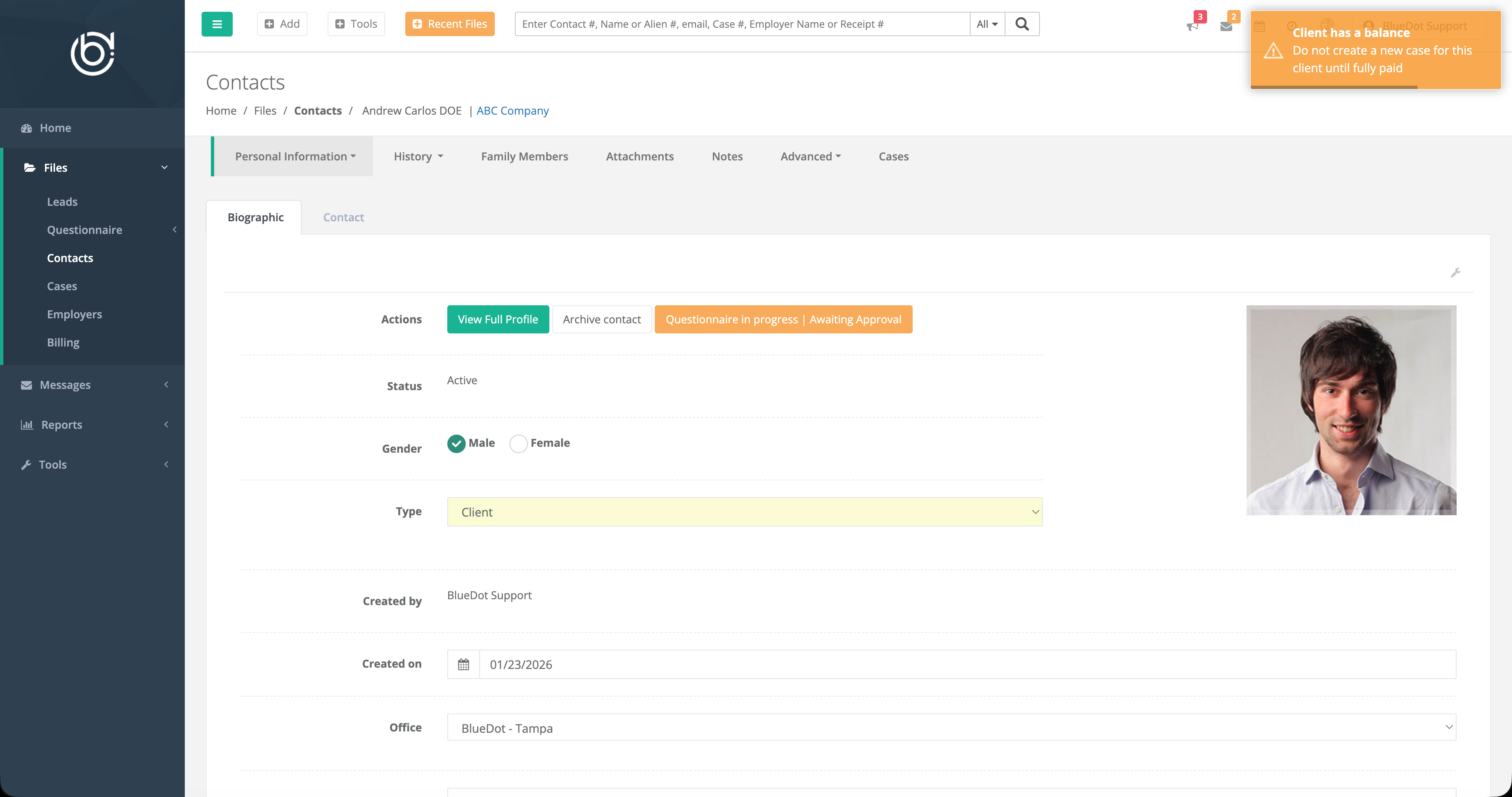The width and height of the screenshot is (1512, 797).
Task: Click the Created on date field
Action: tap(967, 664)
